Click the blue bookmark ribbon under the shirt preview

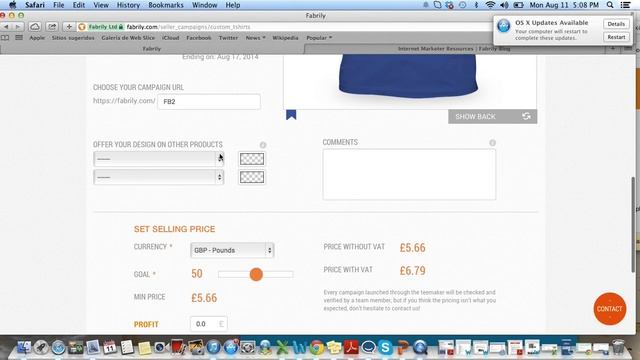[x=291, y=115]
